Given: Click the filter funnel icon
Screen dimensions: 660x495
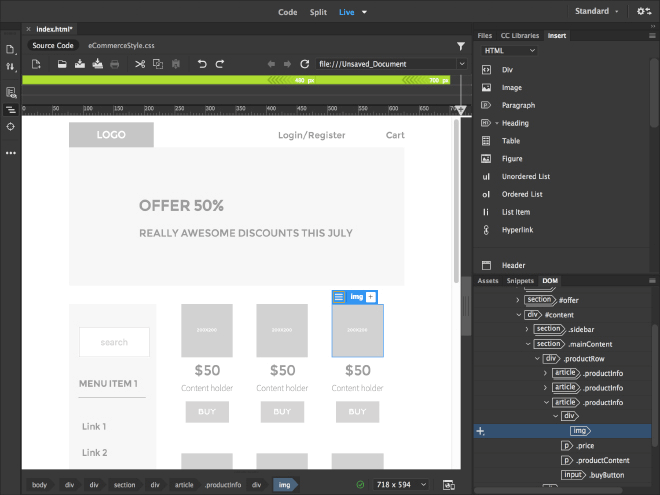Looking at the screenshot, I should [461, 46].
